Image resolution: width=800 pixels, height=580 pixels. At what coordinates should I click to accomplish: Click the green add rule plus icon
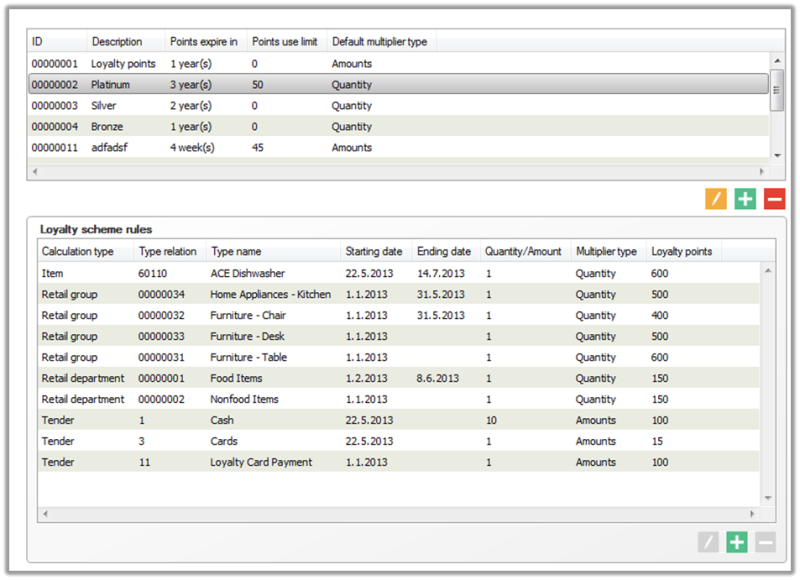(737, 542)
